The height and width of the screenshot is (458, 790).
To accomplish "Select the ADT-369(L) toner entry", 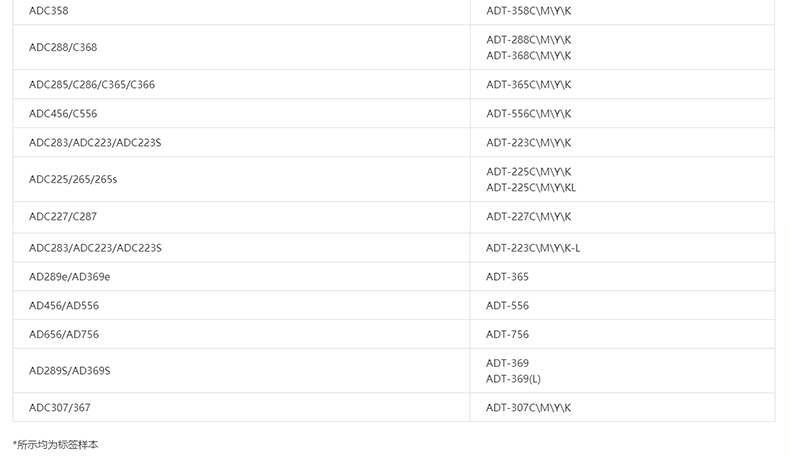I will tap(513, 379).
